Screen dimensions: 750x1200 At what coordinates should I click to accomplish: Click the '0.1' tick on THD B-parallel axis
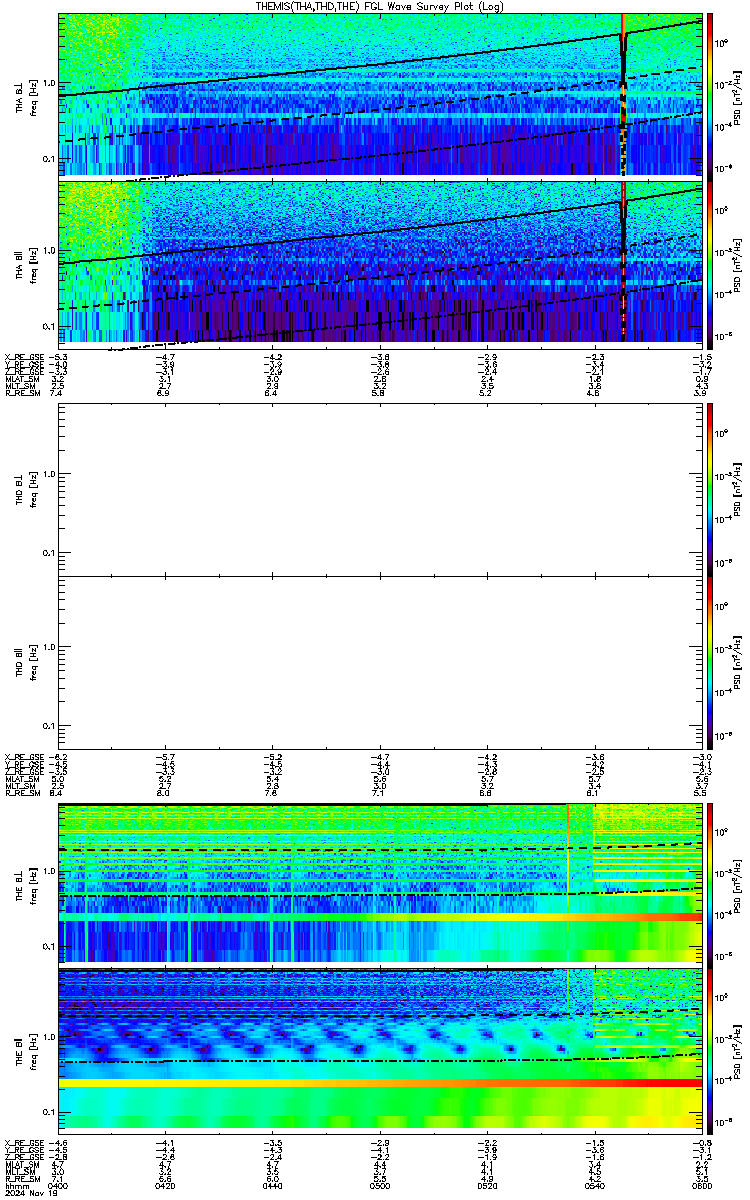(x=49, y=725)
